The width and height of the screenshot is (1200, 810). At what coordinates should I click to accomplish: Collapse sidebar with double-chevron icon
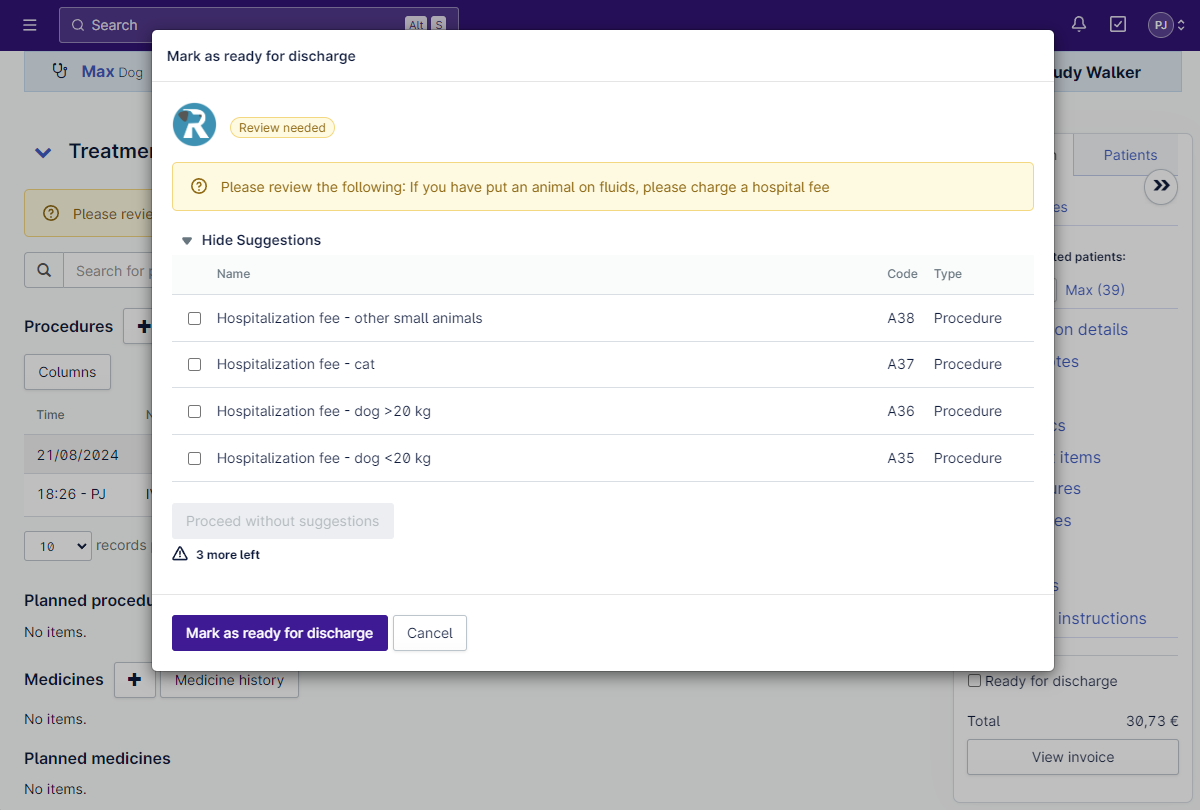[x=1161, y=186]
